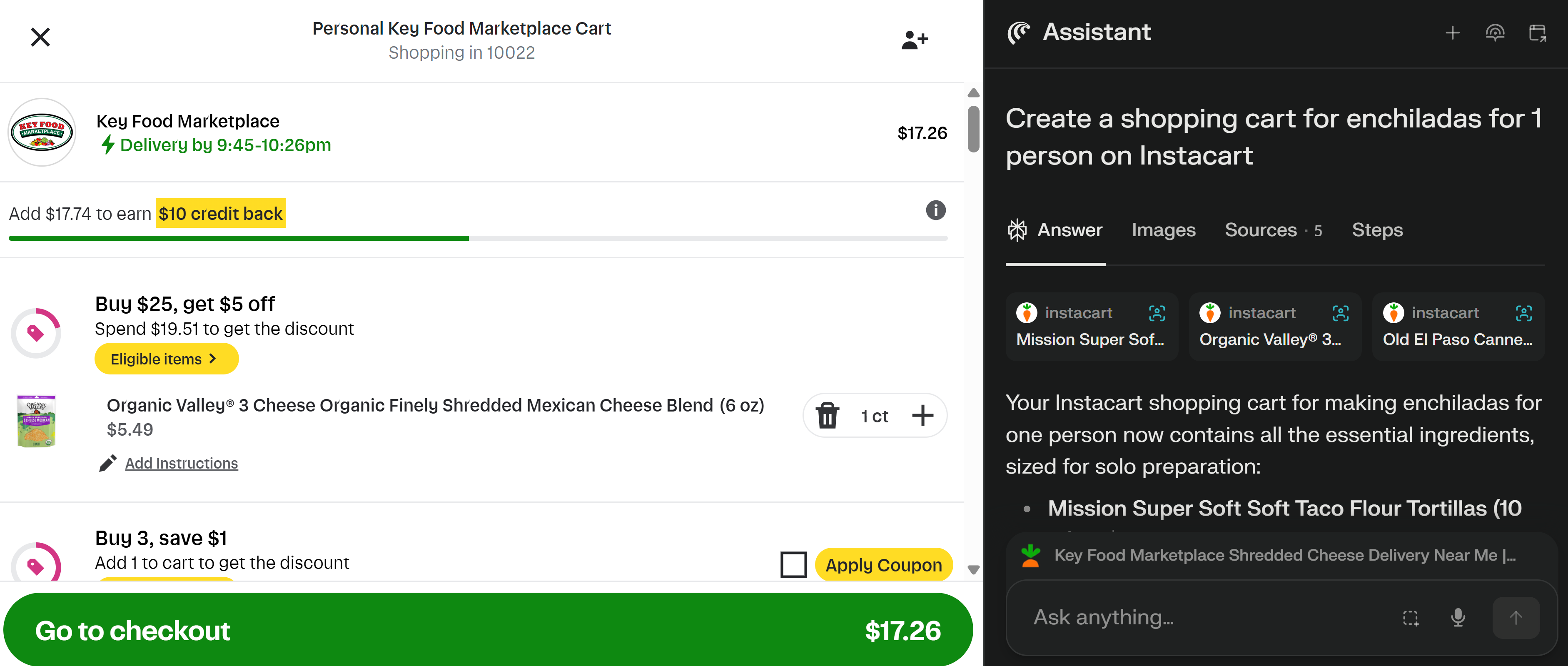Click the add person to cart icon
Image resolution: width=1568 pixels, height=666 pixels.
coord(914,40)
